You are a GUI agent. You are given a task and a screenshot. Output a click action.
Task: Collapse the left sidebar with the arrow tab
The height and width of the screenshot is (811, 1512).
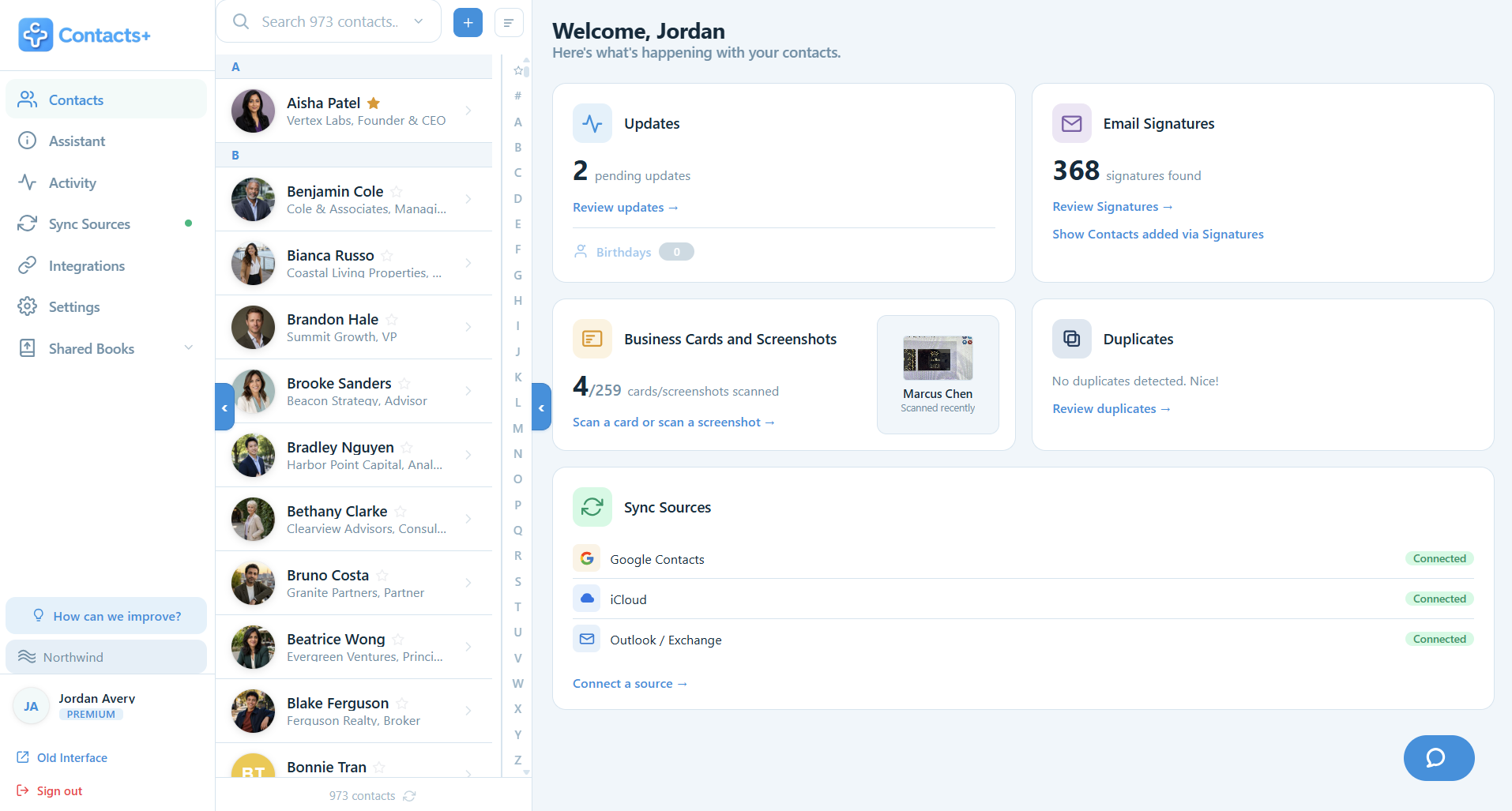click(x=224, y=407)
